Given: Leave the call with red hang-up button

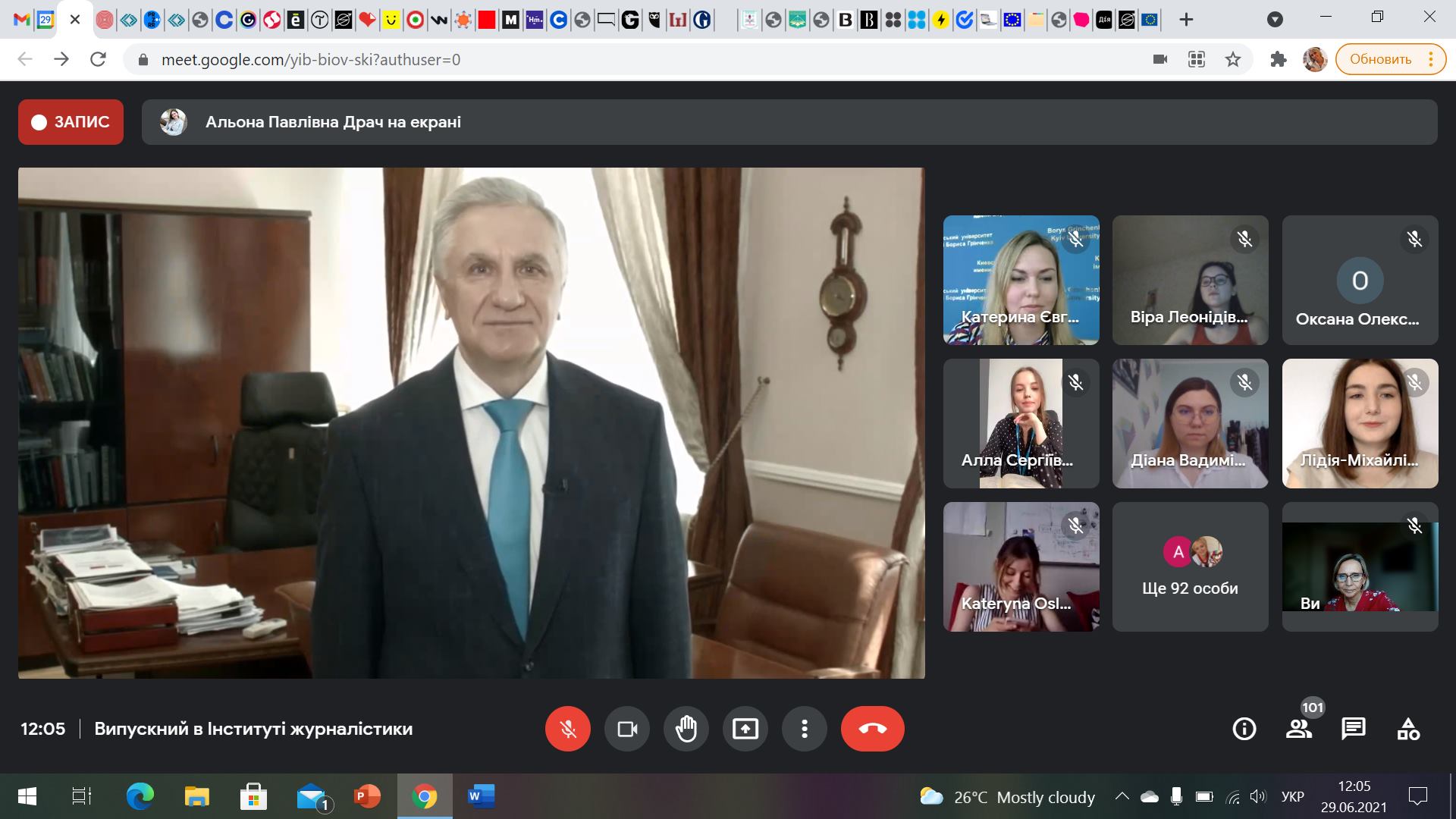Looking at the screenshot, I should (x=872, y=729).
